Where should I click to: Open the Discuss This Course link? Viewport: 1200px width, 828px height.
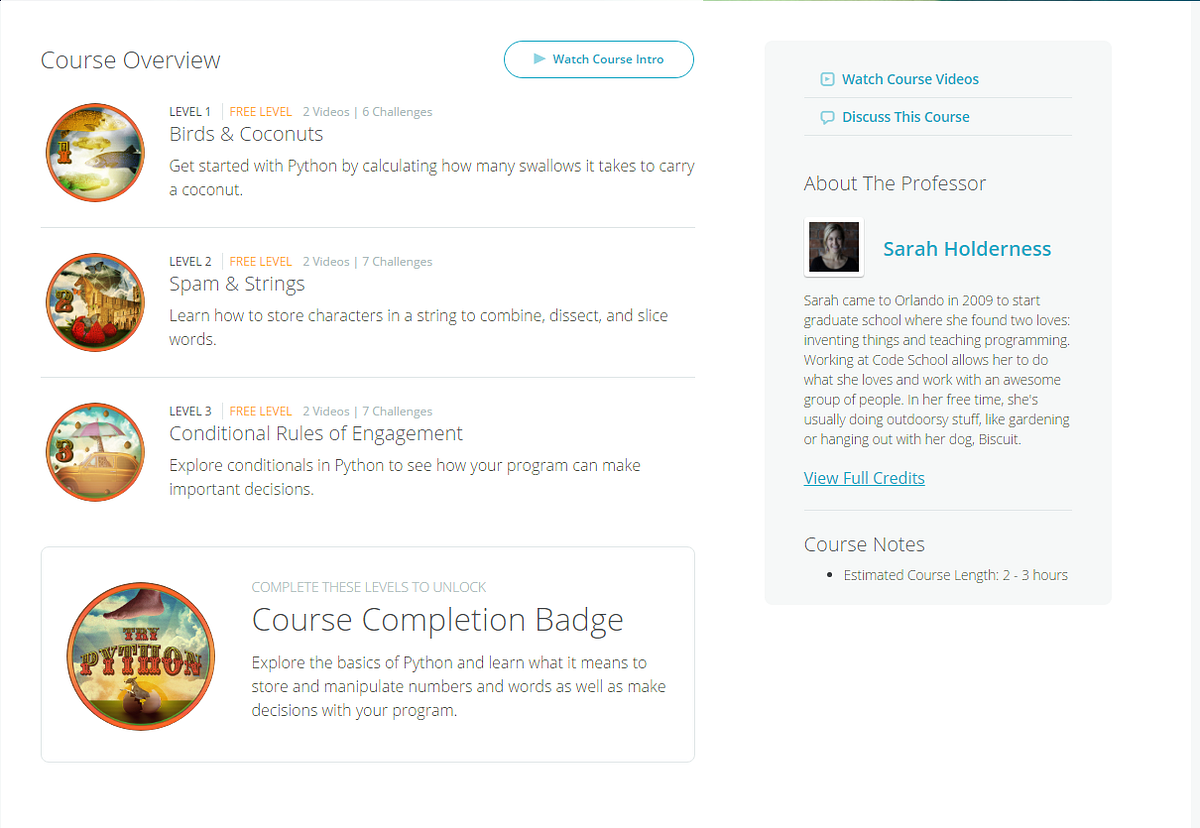point(903,117)
